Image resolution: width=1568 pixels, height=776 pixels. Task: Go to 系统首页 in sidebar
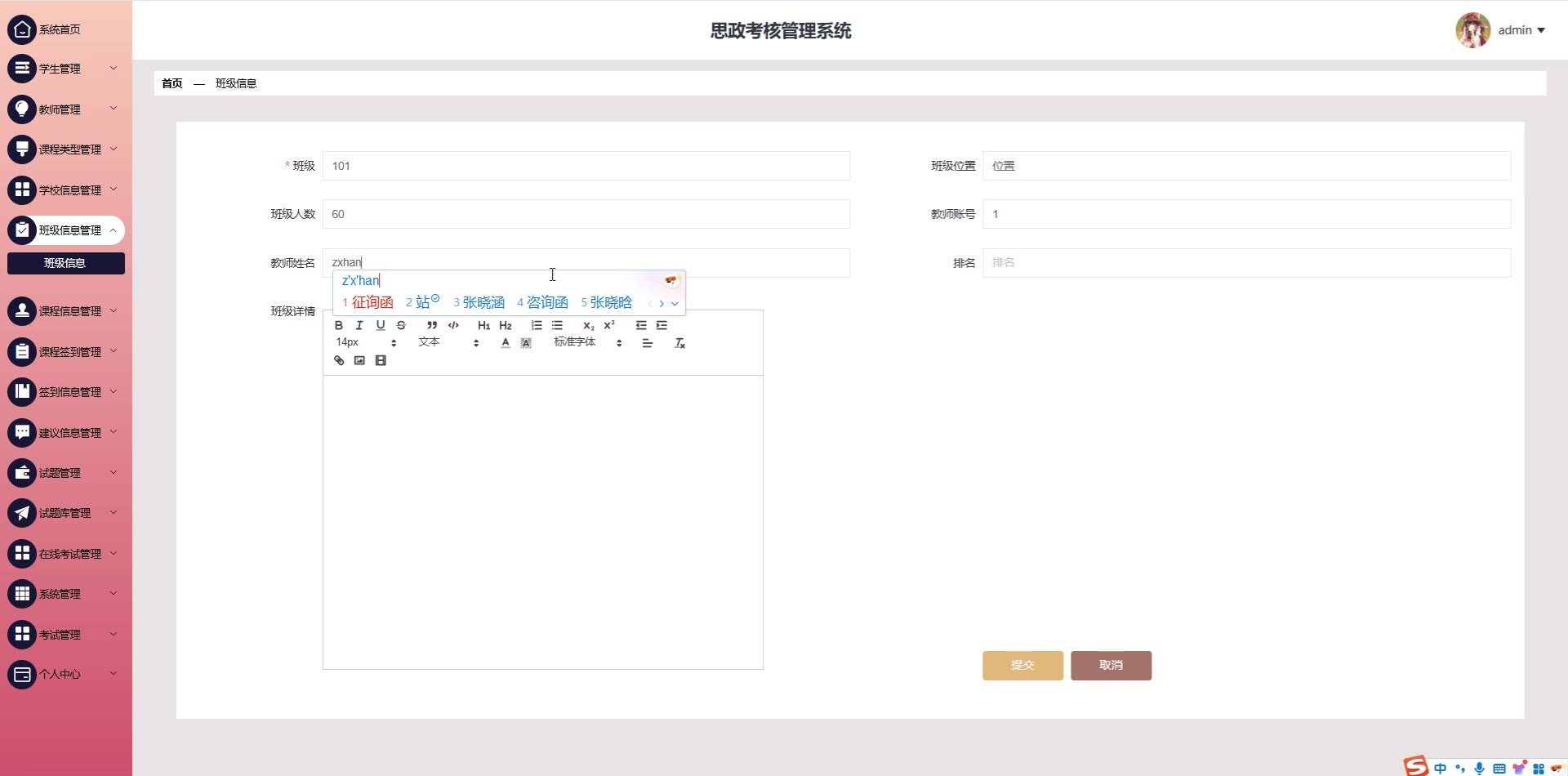point(65,29)
